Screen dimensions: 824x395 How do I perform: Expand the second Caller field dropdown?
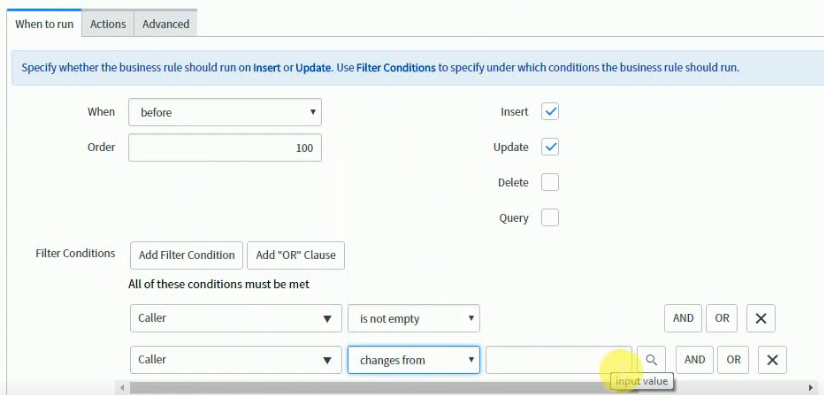tap(236, 360)
